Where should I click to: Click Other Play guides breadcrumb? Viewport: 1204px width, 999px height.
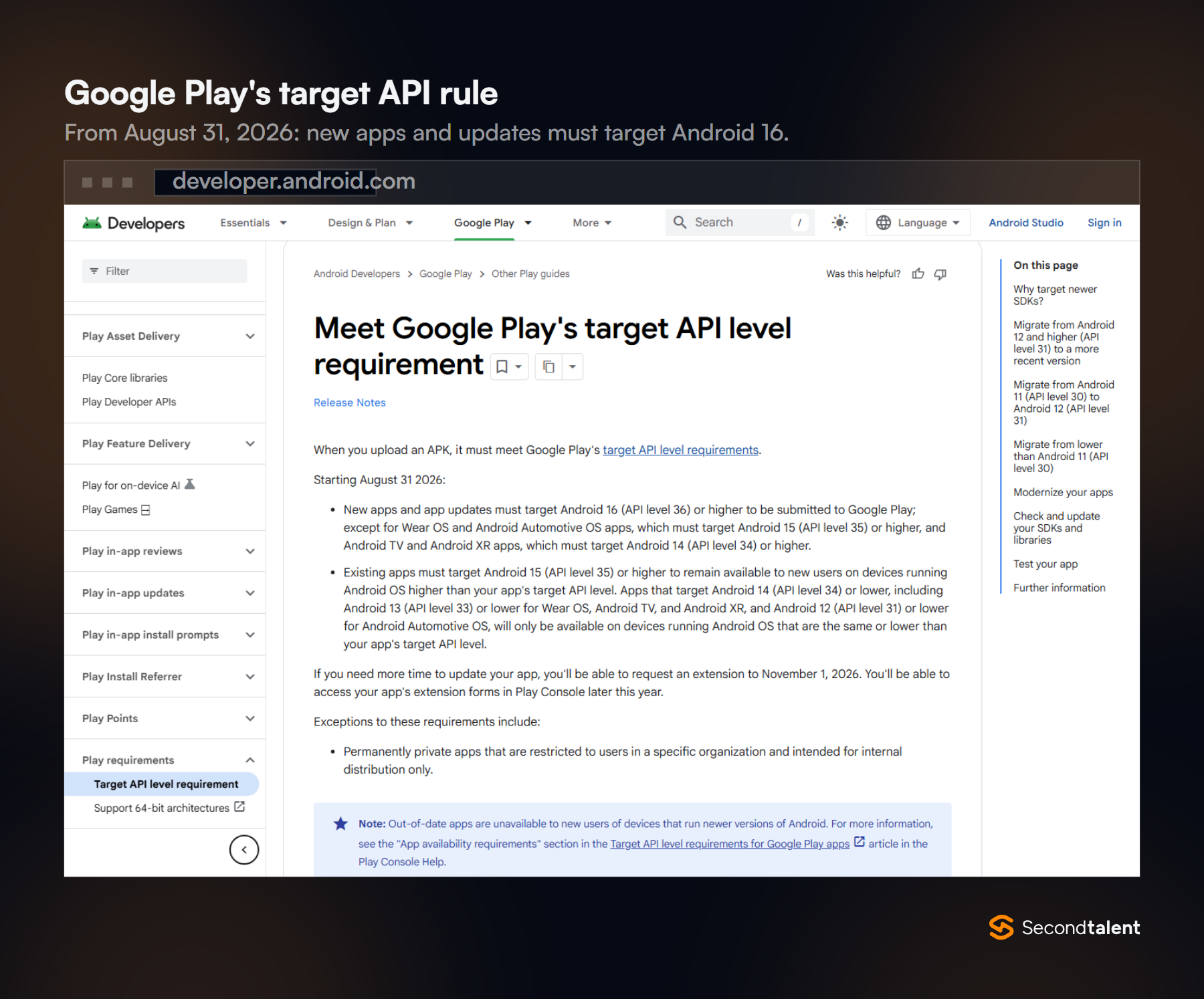[x=530, y=273]
